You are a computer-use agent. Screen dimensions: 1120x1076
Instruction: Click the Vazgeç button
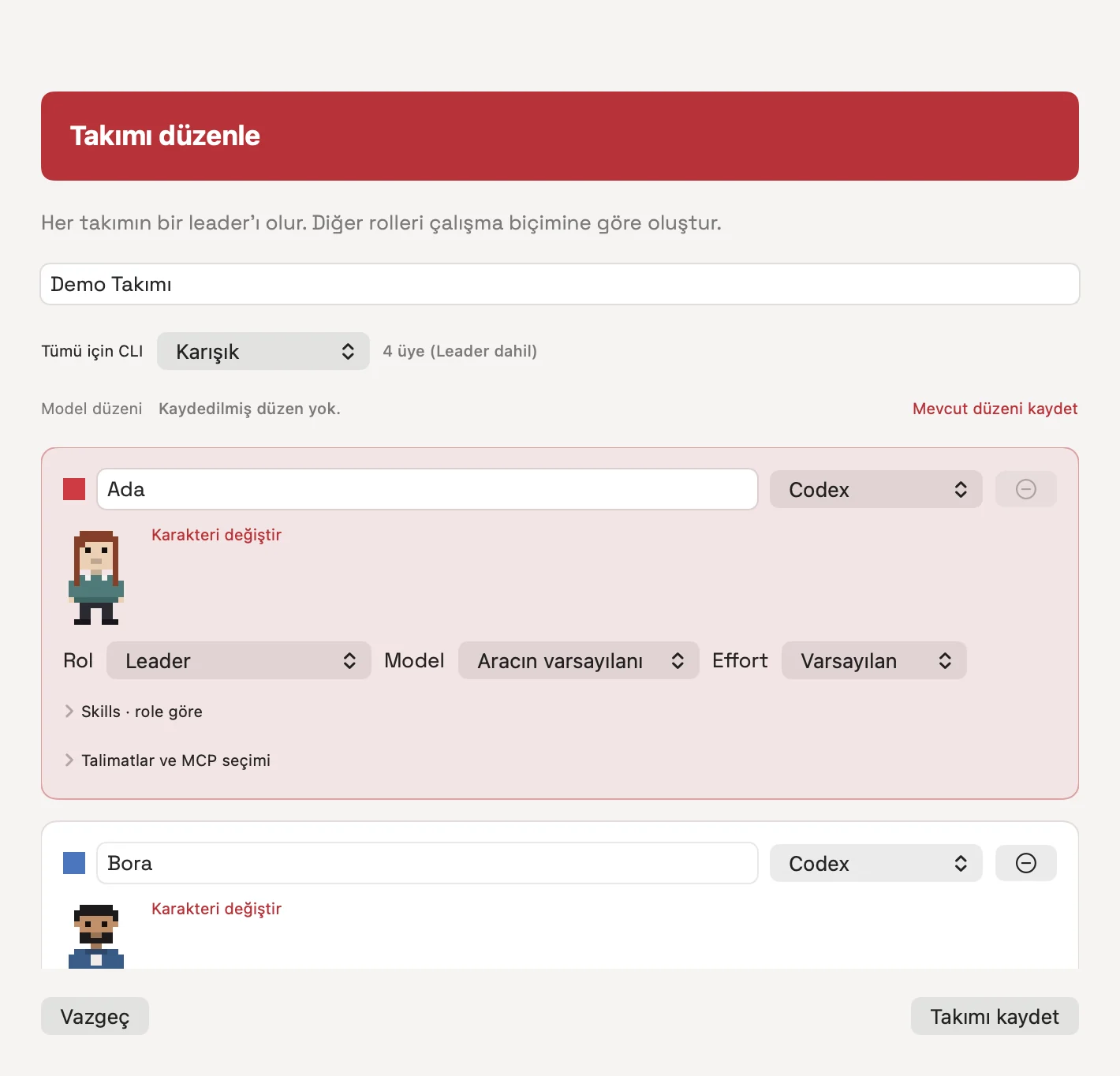[95, 1016]
